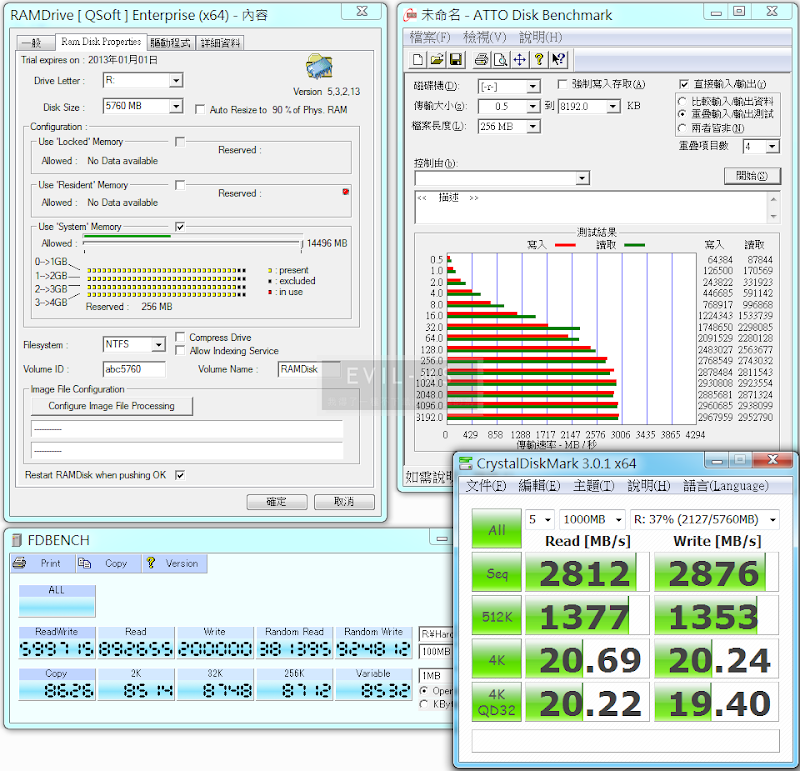Select 兩者皆非 radio button in ATTO
The height and width of the screenshot is (771, 800).
tap(682, 128)
